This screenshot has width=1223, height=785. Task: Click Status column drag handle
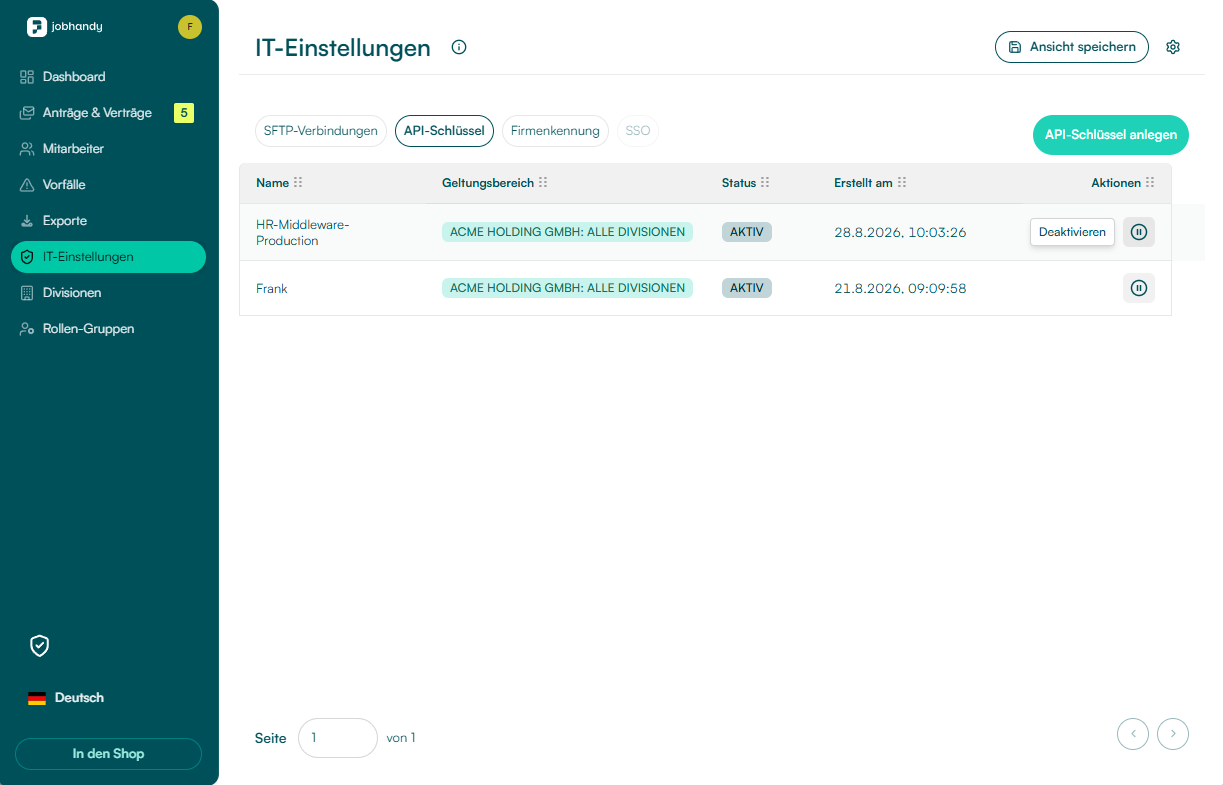[x=765, y=183]
